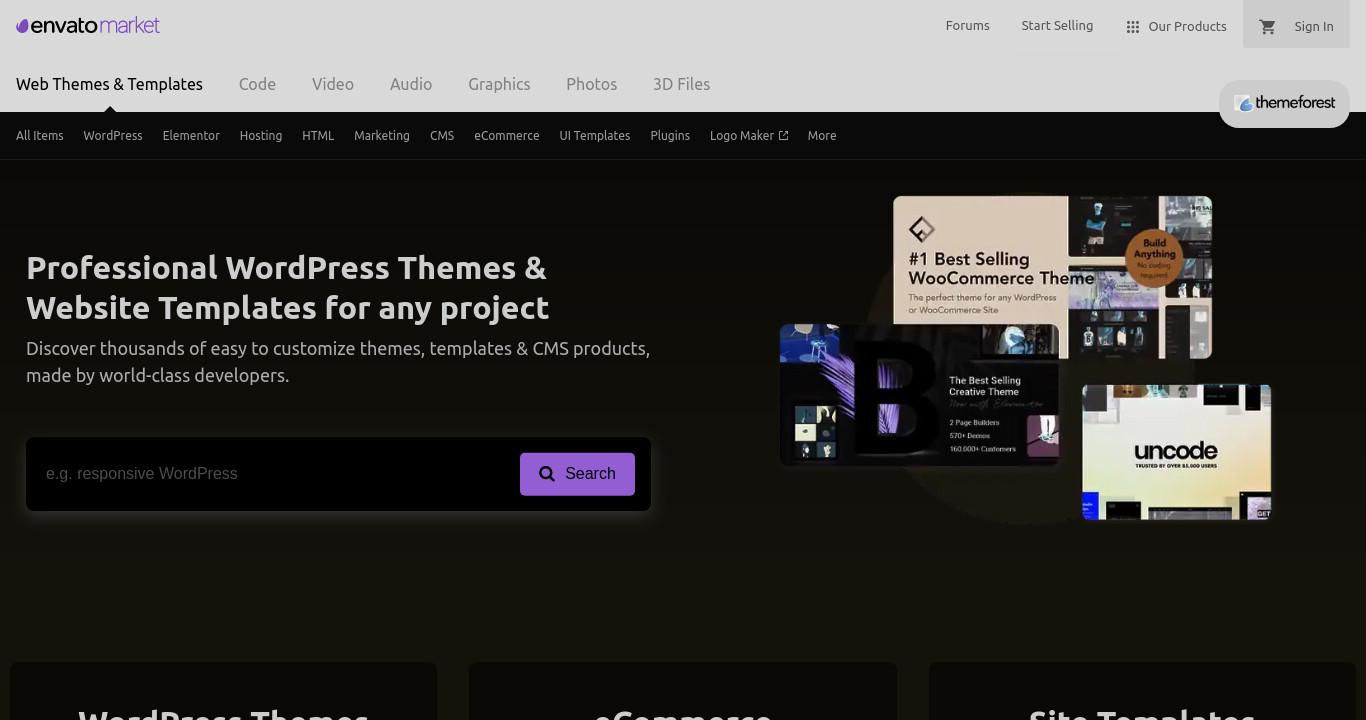Open the shopping cart icon
This screenshot has width=1366, height=720.
point(1267,27)
